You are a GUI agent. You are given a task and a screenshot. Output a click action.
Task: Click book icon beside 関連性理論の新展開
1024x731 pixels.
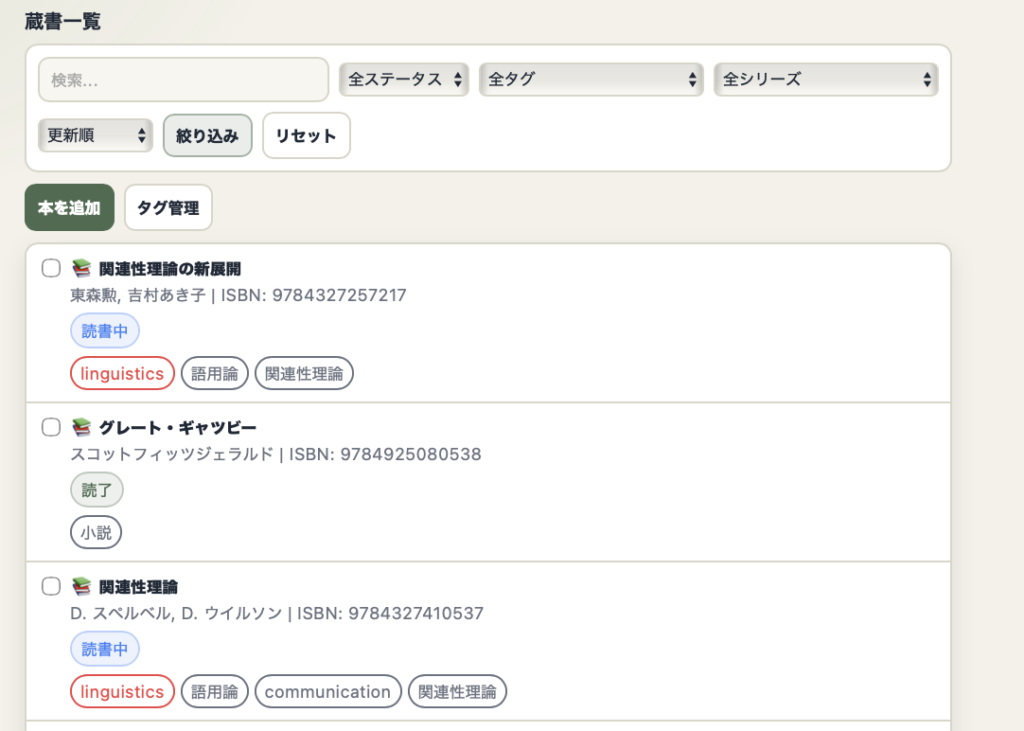81,269
